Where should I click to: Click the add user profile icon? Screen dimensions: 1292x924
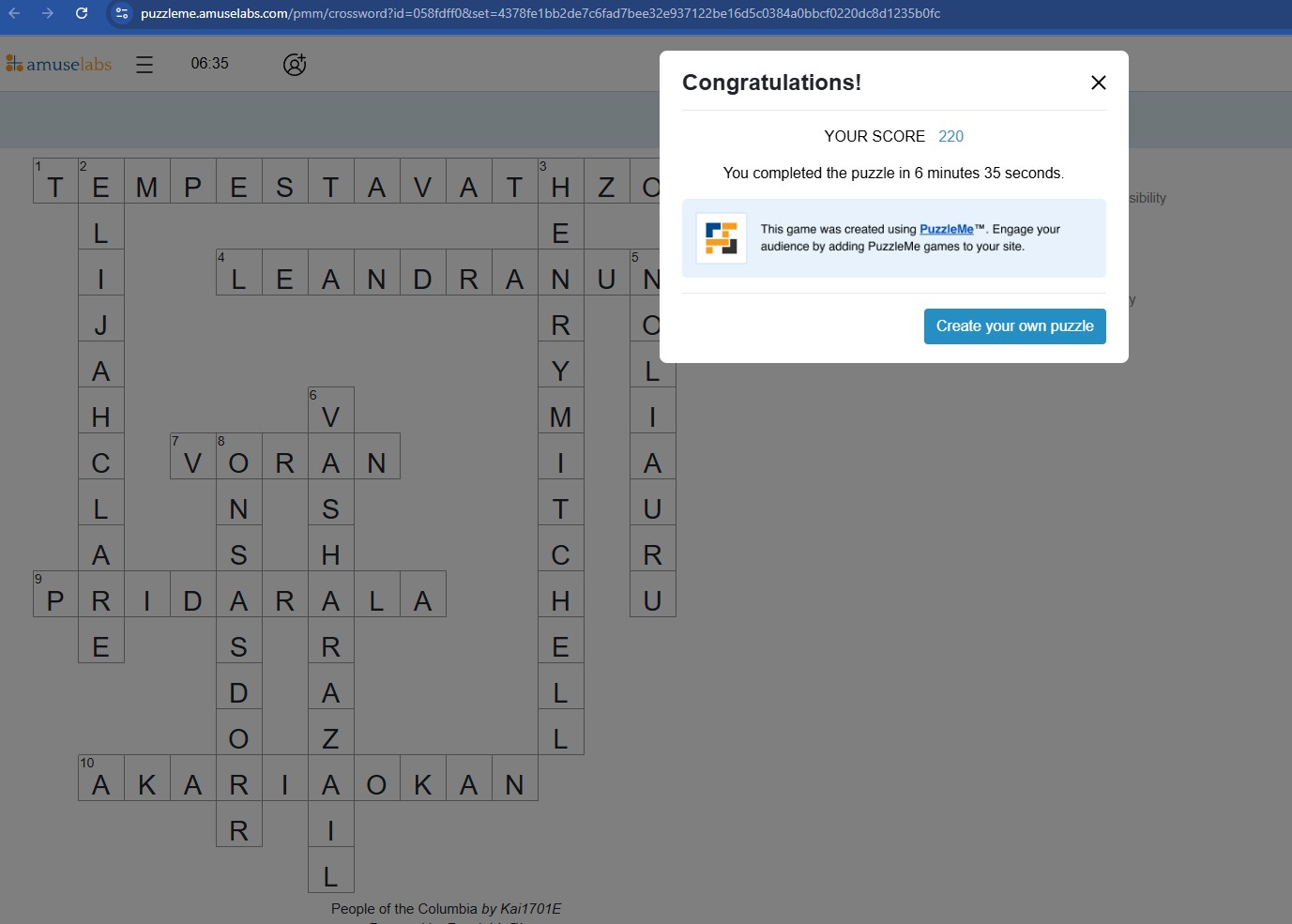click(x=295, y=65)
